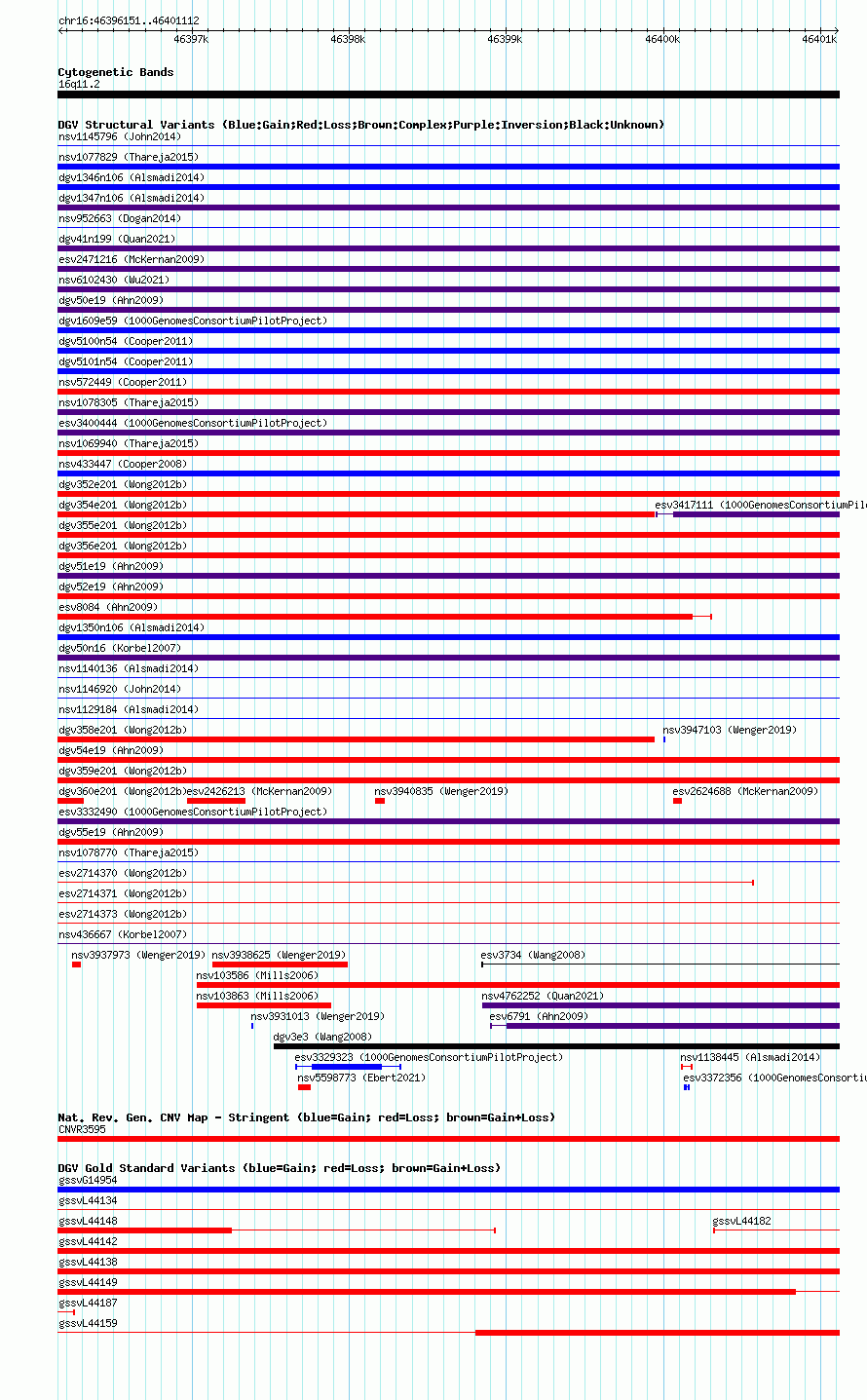Select esv2714373 (Wong2012b) label
Image resolution: width=867 pixels, height=1400 pixels.
[x=123, y=915]
